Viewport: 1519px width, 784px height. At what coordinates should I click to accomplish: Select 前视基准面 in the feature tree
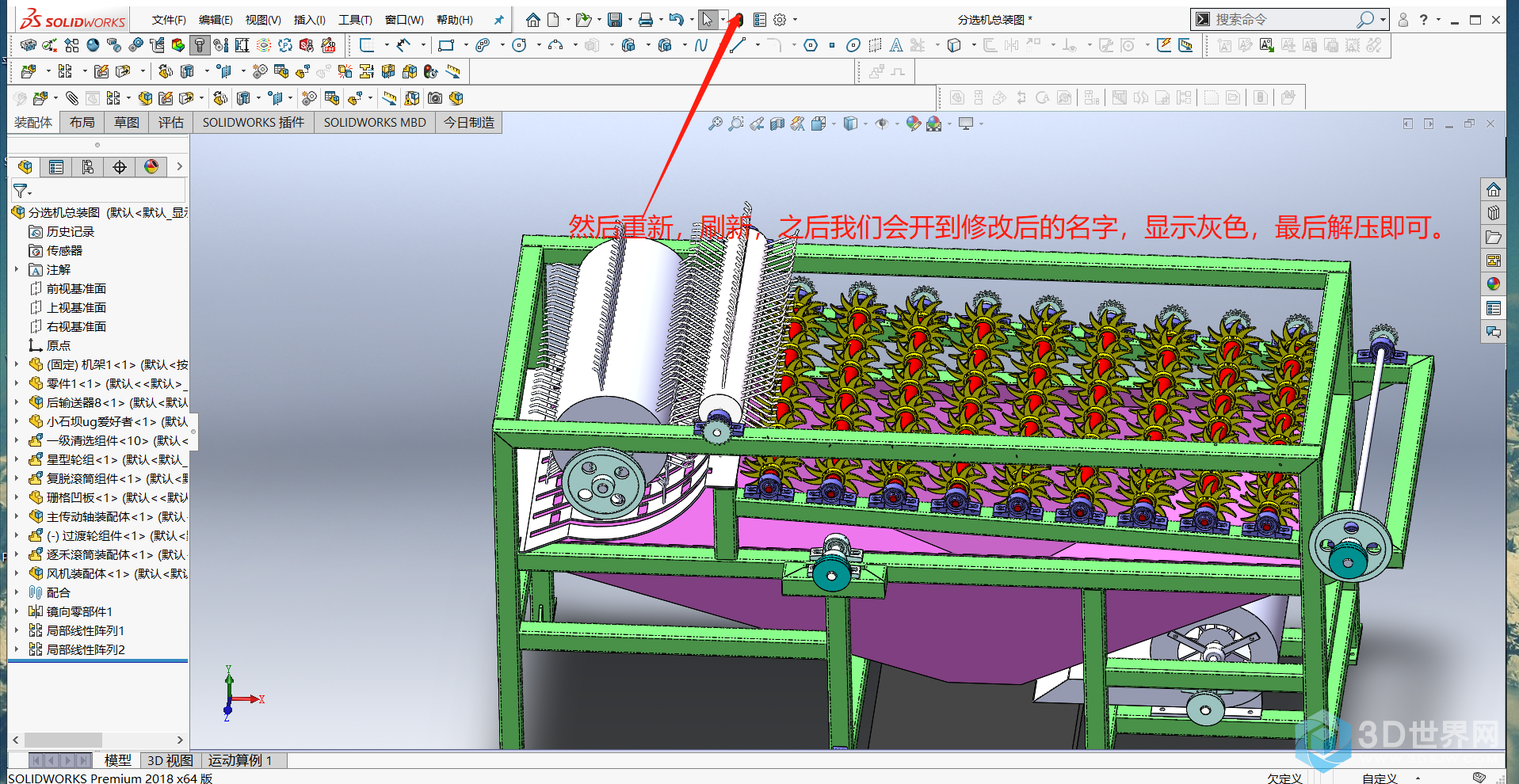pos(76,288)
